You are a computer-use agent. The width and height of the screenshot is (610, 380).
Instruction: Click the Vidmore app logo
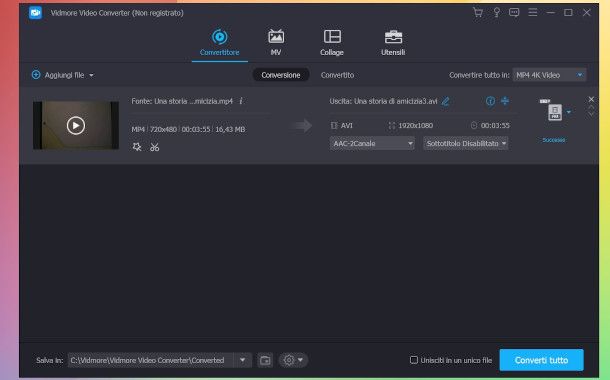pos(35,13)
